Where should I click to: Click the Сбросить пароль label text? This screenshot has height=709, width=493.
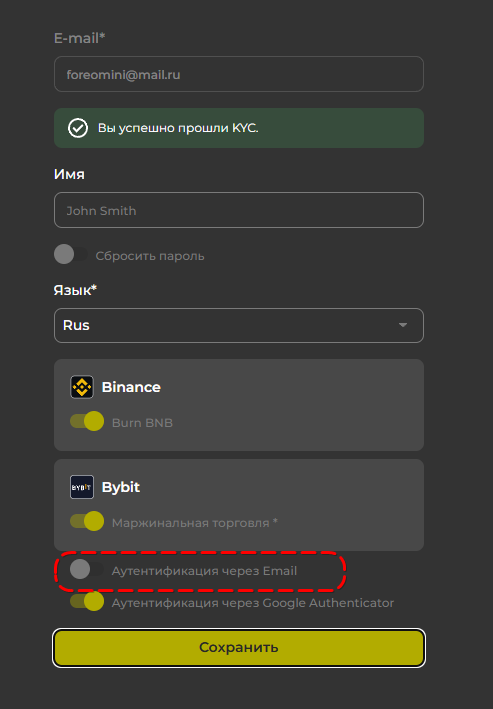pyautogui.click(x=150, y=256)
